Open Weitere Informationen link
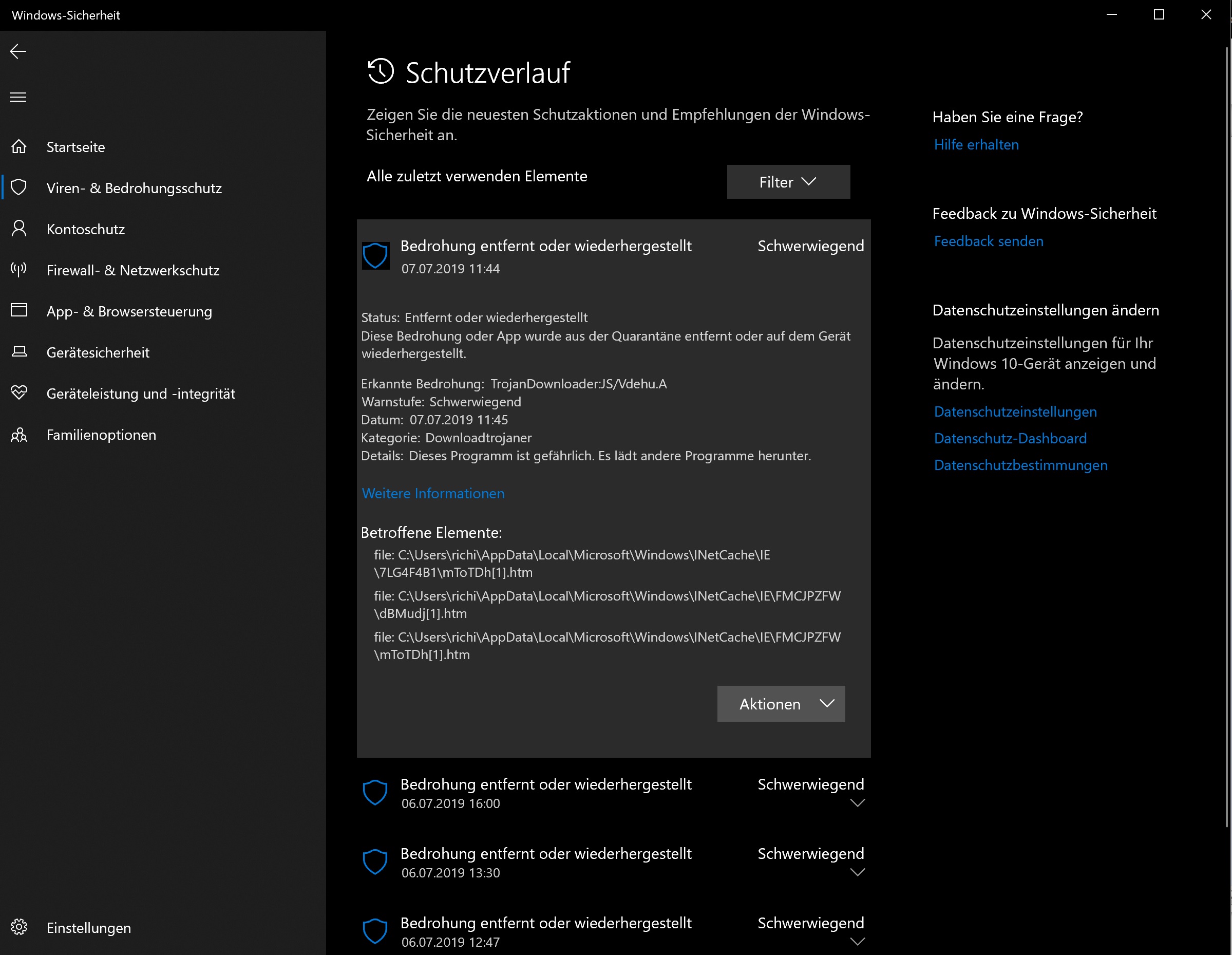 (433, 493)
